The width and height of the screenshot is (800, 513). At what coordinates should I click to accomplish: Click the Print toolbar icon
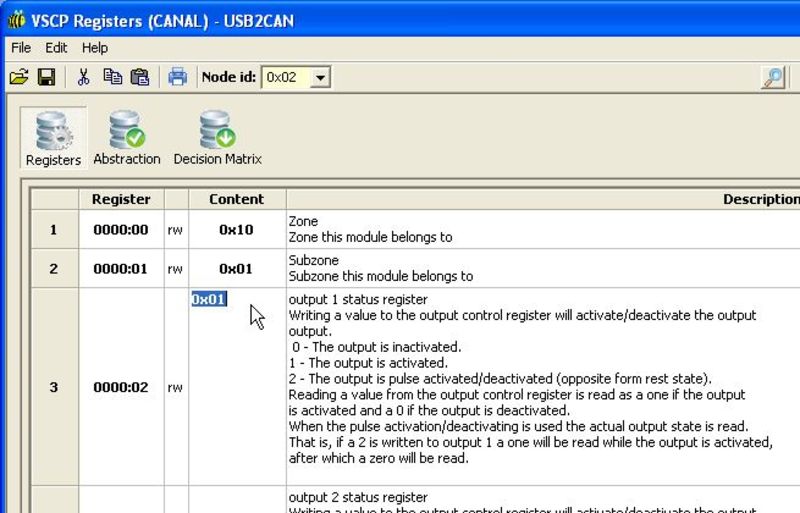pyautogui.click(x=177, y=77)
